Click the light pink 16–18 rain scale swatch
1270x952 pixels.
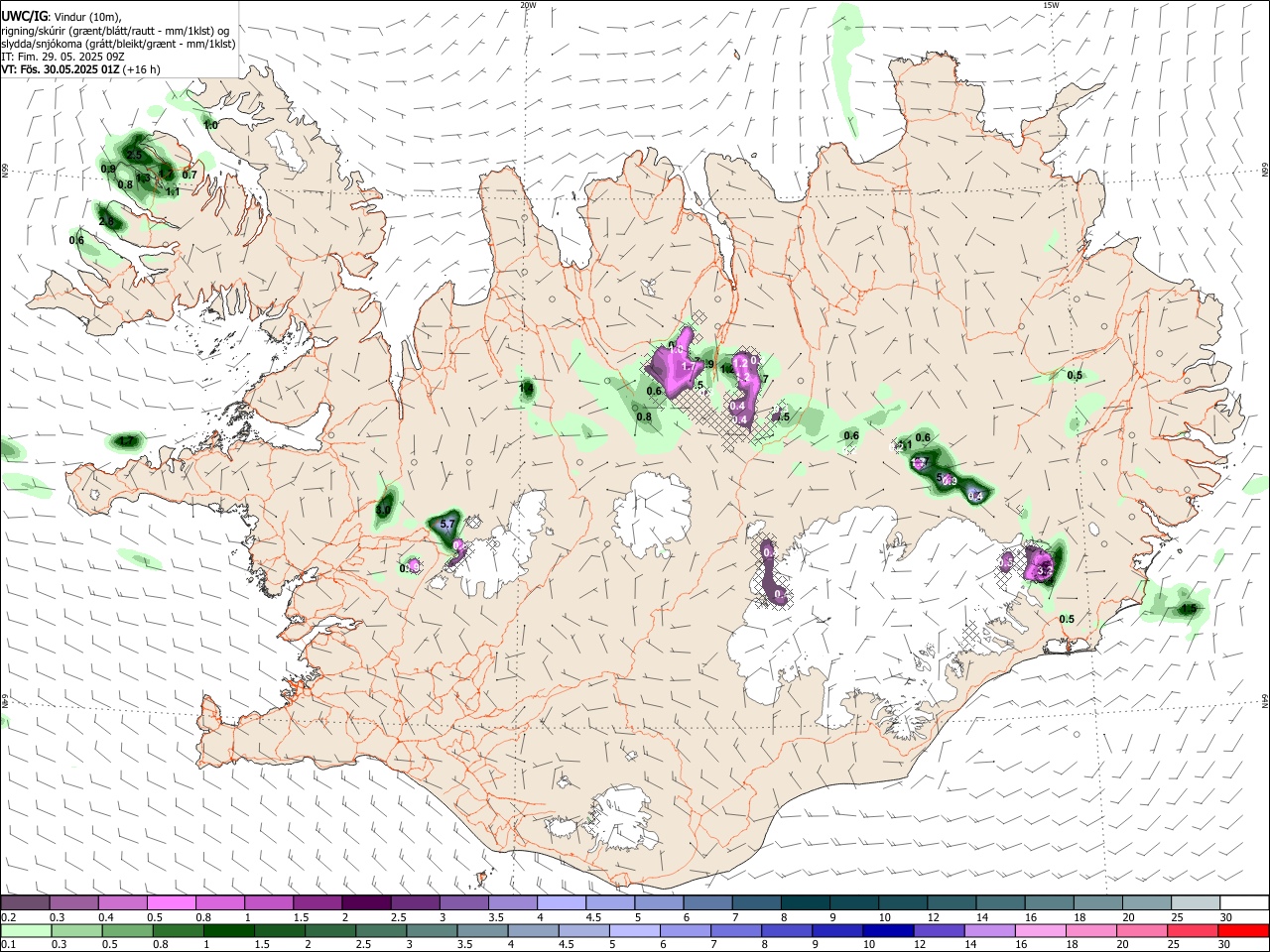1040,931
